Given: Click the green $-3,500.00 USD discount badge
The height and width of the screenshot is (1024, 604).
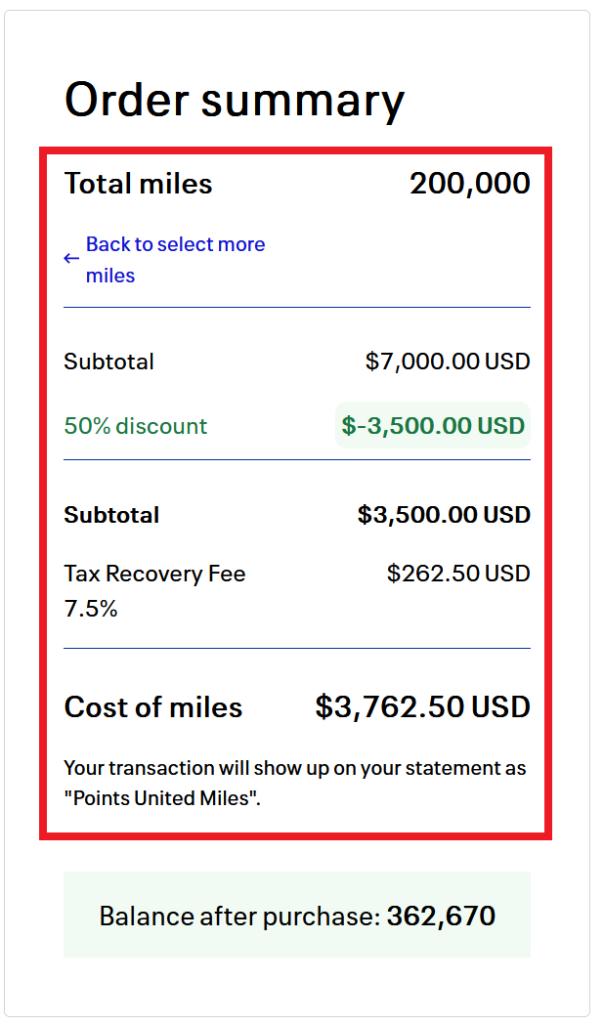Looking at the screenshot, I should click(432, 426).
